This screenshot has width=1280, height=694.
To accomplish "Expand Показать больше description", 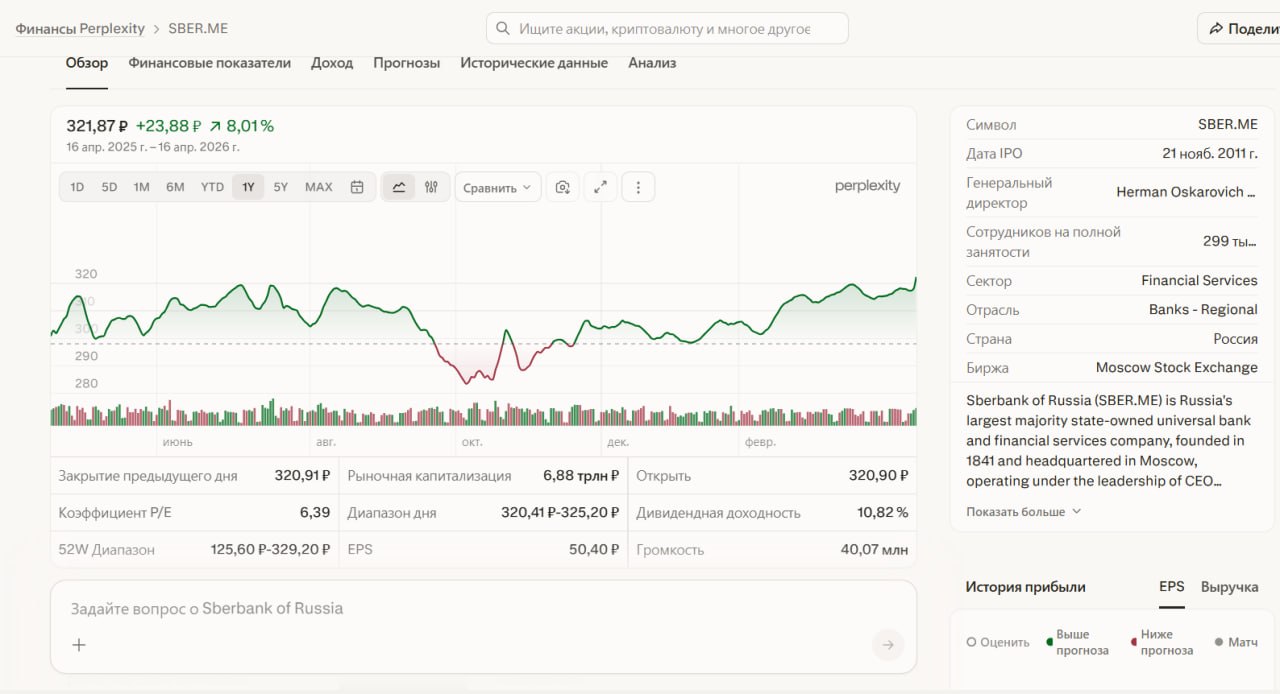I will click(x=1023, y=511).
